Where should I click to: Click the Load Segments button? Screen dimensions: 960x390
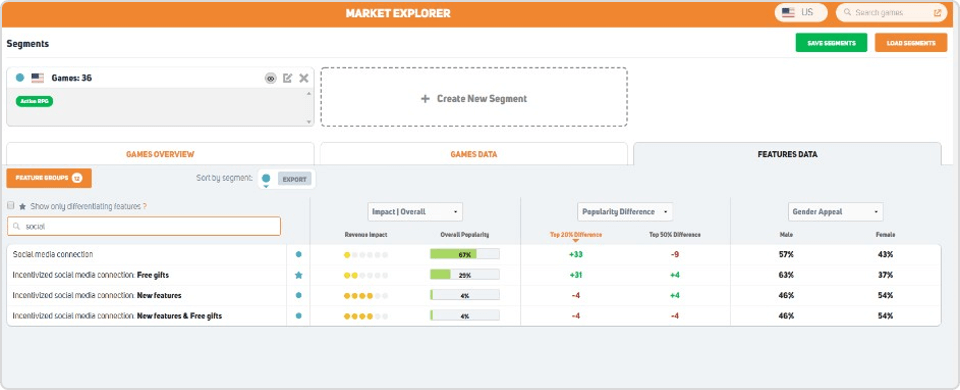(x=911, y=43)
